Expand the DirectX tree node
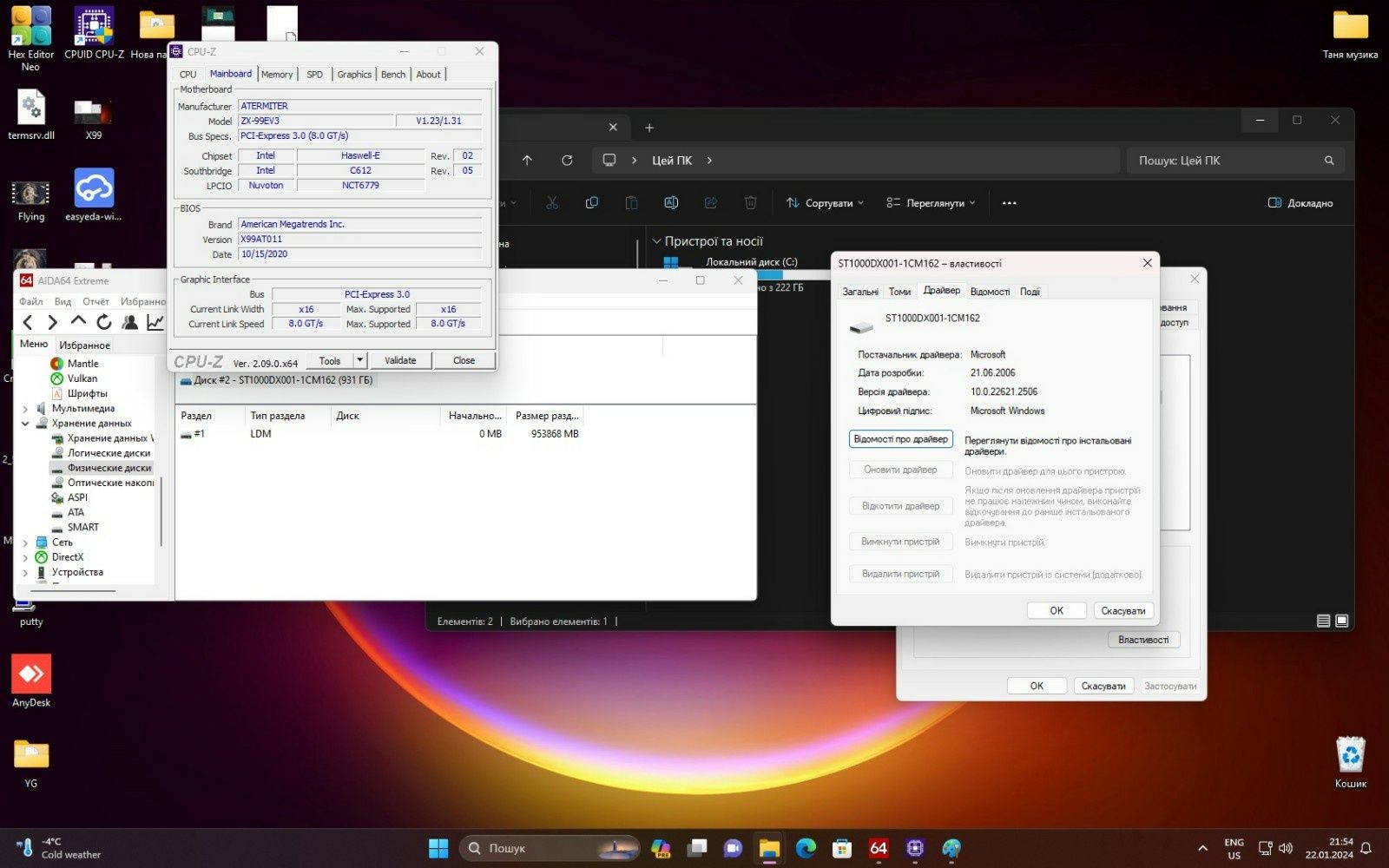 click(x=25, y=557)
